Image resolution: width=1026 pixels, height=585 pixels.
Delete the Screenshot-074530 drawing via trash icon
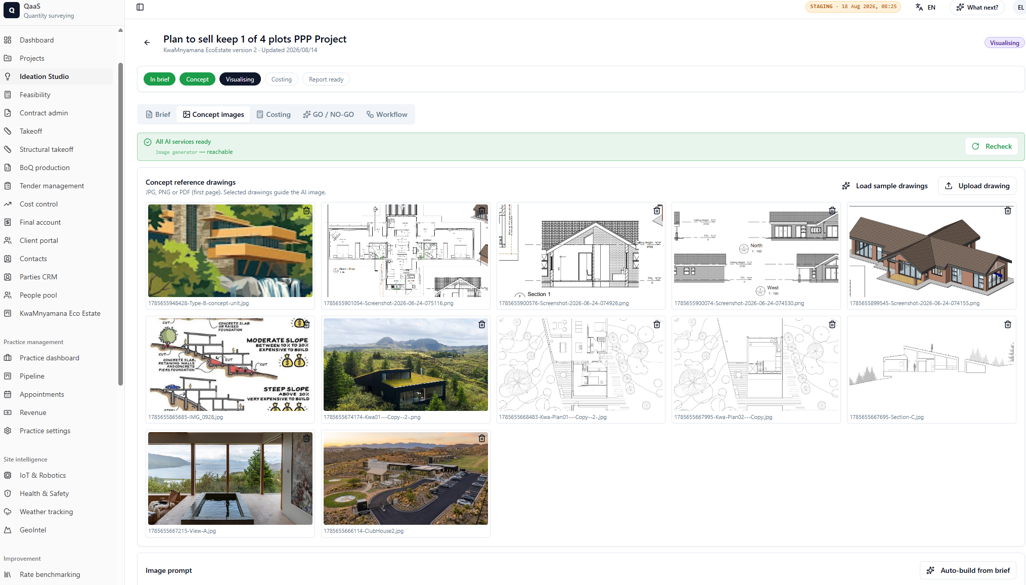832,211
